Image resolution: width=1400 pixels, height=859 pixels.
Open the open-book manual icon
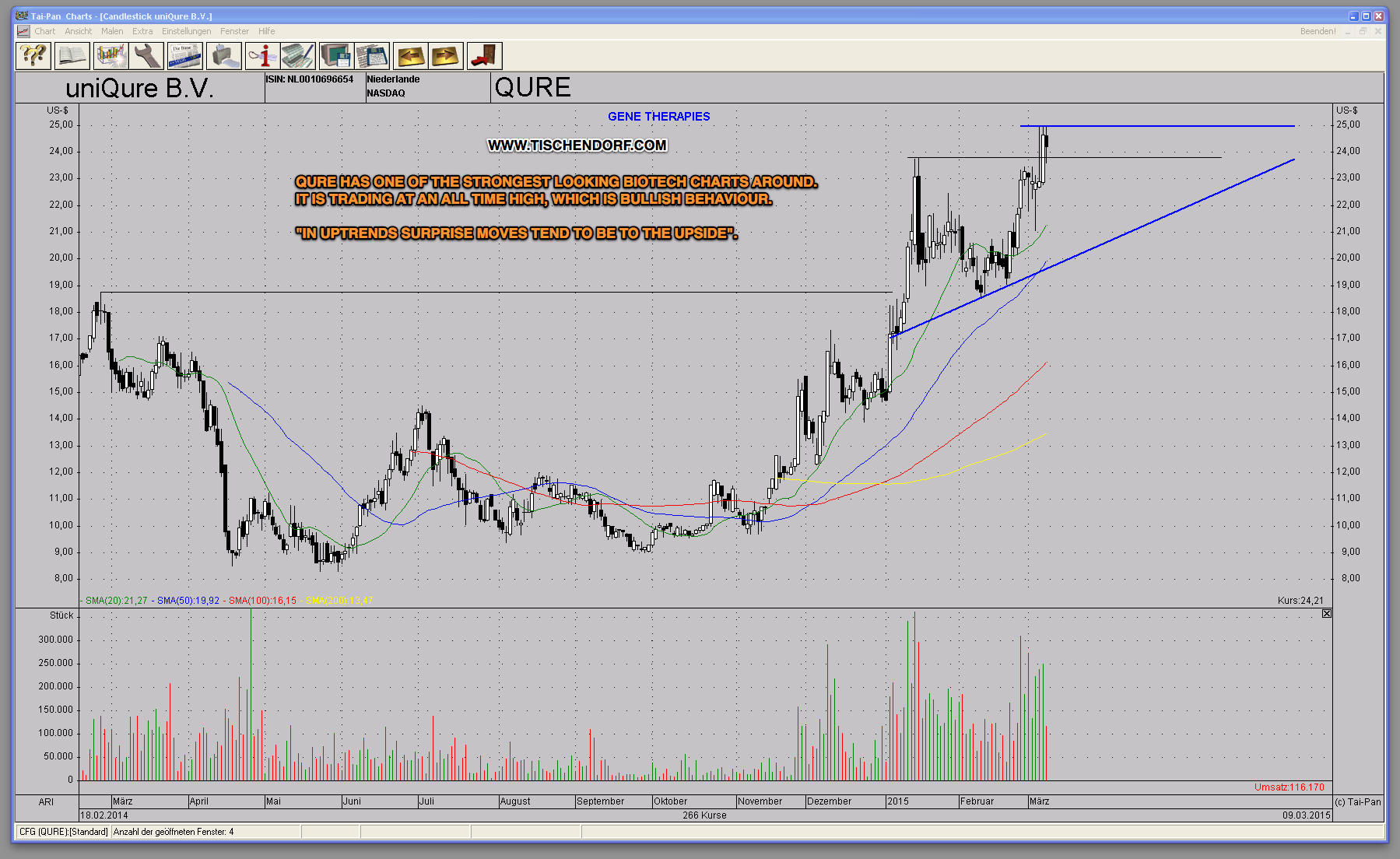pos(72,56)
